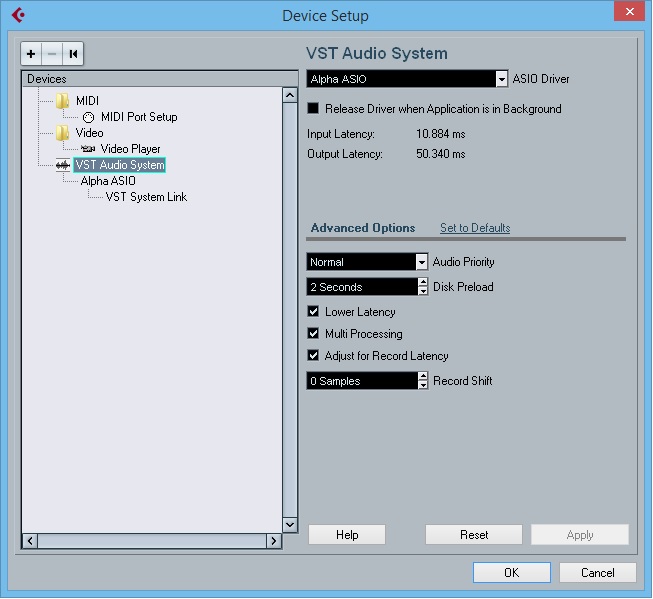Image resolution: width=653 pixels, height=599 pixels.
Task: Click the Record Shift value field
Action: [362, 381]
